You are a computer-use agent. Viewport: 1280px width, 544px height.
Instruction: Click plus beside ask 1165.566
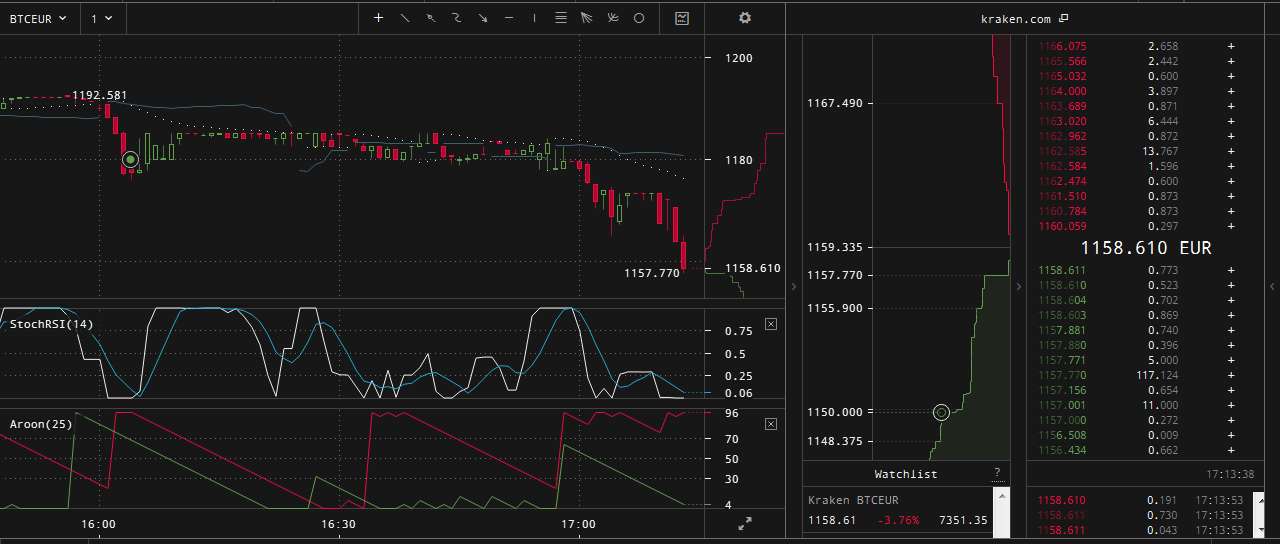pos(1231,61)
